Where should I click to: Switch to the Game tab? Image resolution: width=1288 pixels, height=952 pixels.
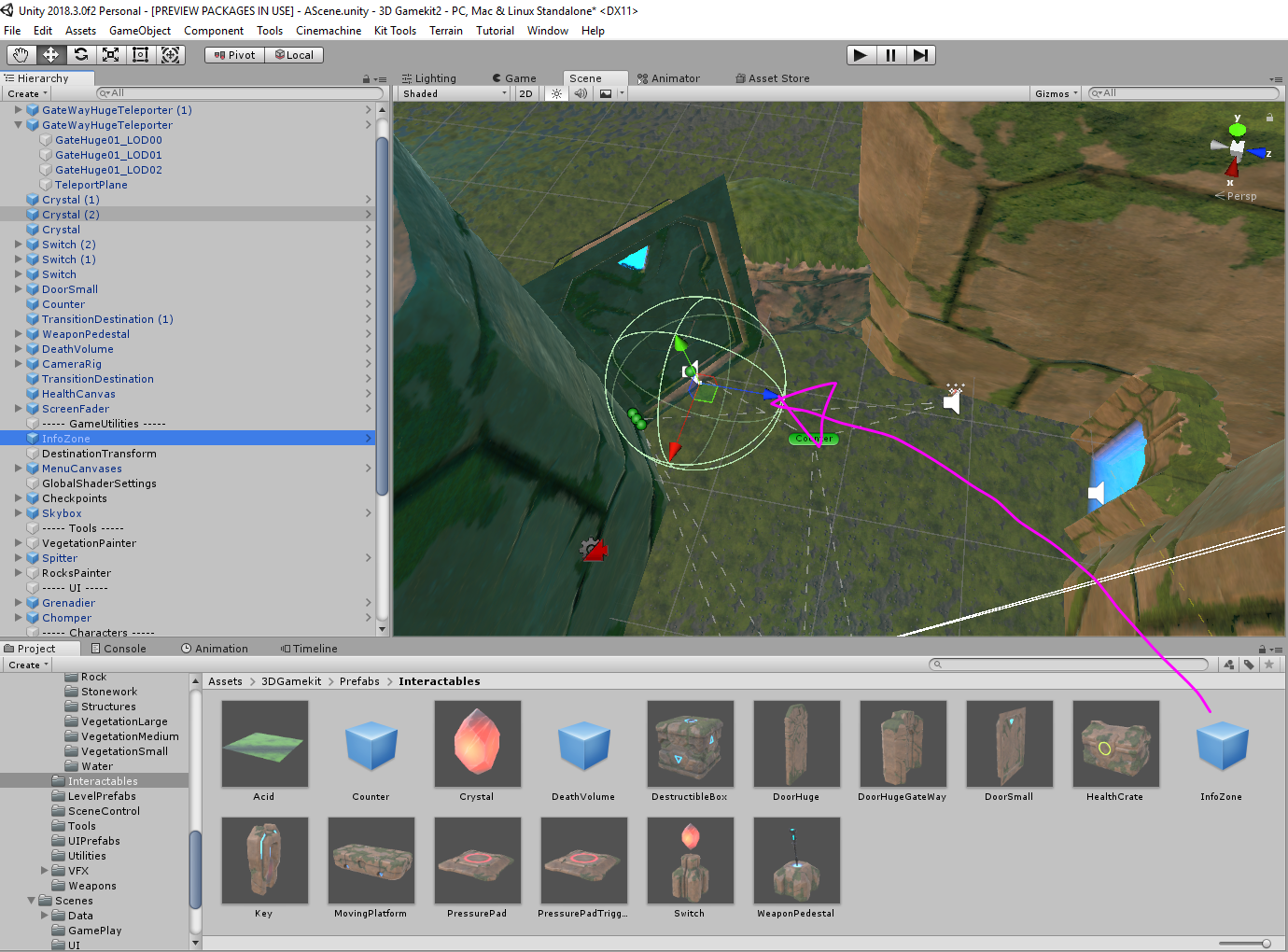(513, 78)
